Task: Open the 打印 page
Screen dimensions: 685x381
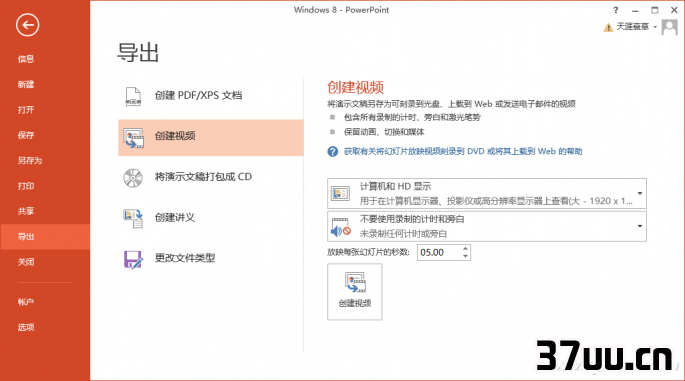Action: [x=26, y=186]
